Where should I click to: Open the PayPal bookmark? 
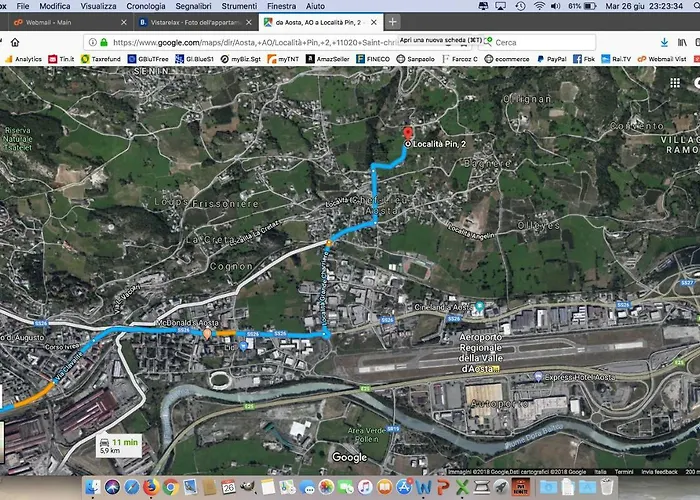551,59
